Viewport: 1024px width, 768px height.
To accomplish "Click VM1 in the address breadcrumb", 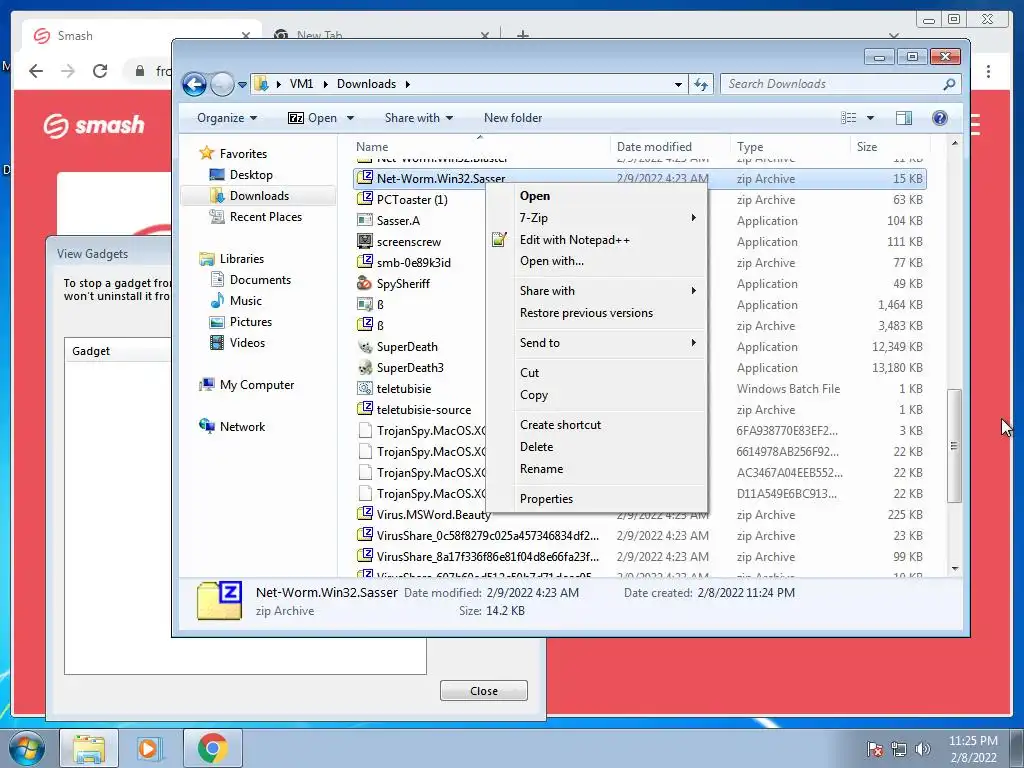I will (302, 84).
